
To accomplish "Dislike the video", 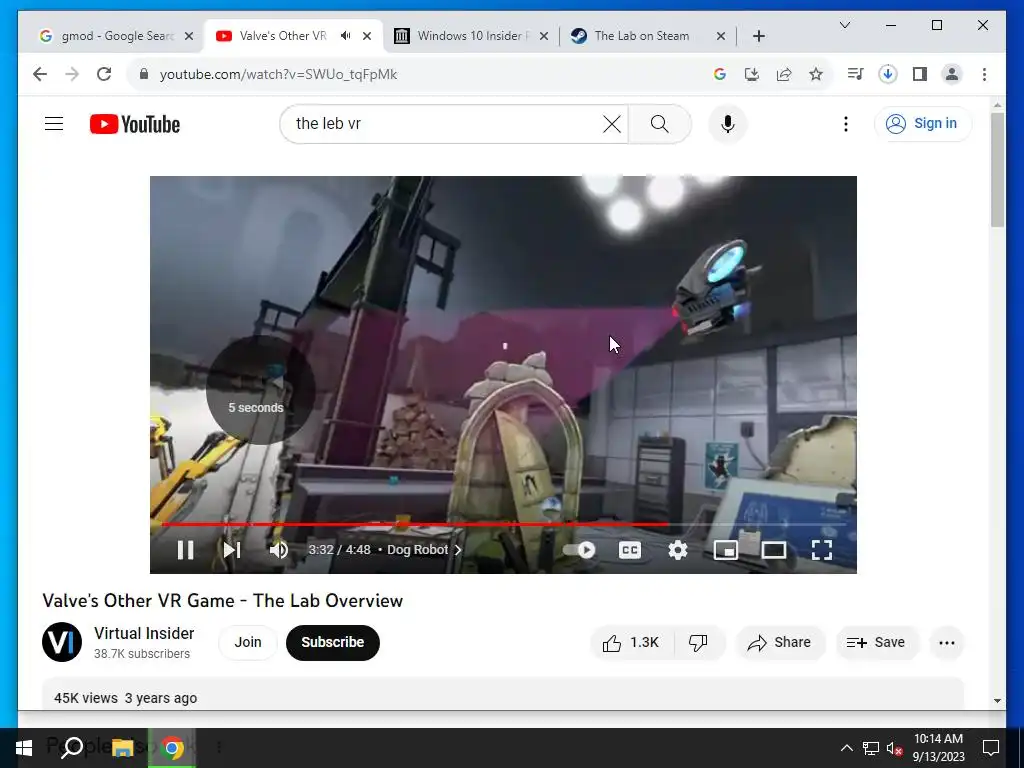I will (699, 643).
